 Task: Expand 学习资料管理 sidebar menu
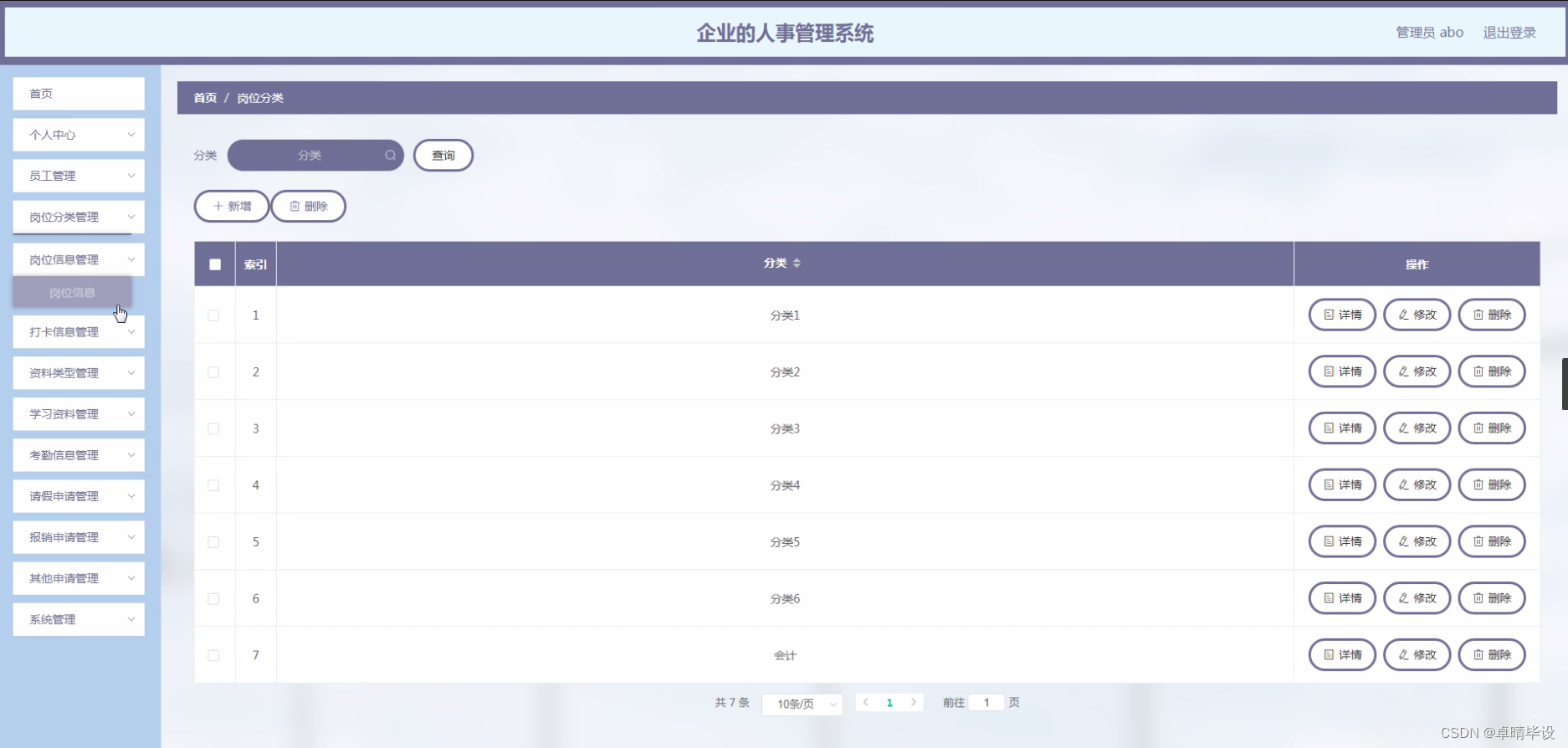pyautogui.click(x=79, y=414)
